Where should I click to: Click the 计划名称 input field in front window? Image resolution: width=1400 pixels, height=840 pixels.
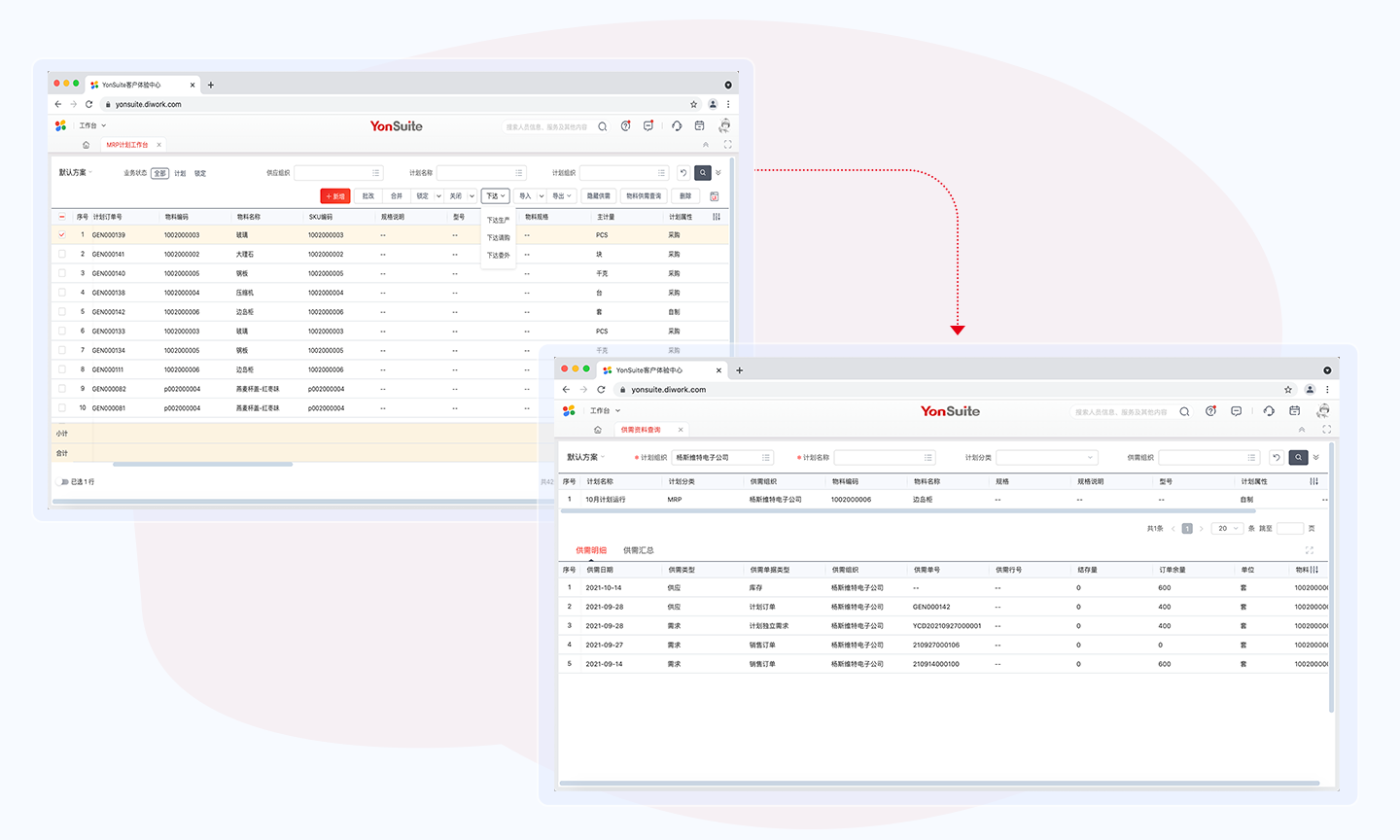click(884, 457)
